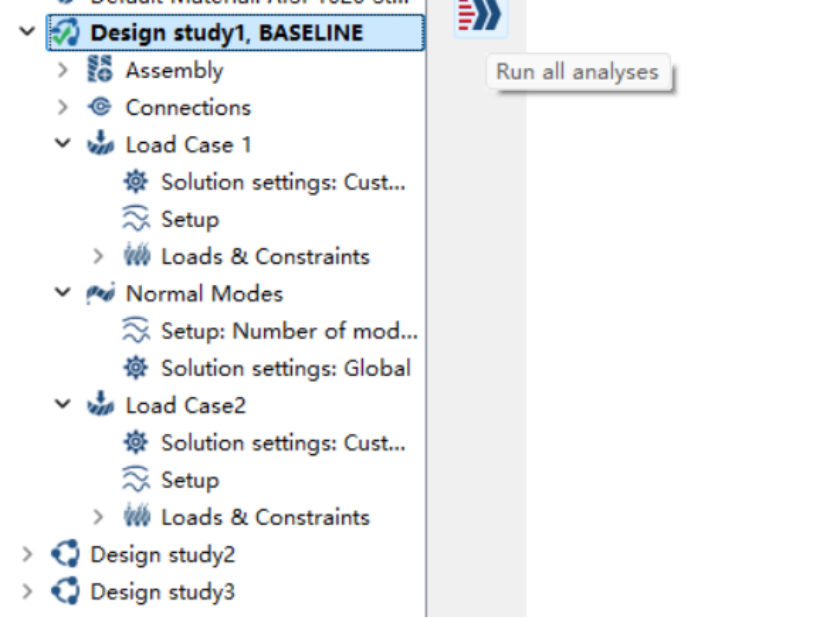Viewport: 831px width, 618px height.
Task: Click Loads & Constraints icon under Load Case2
Action: point(137,516)
